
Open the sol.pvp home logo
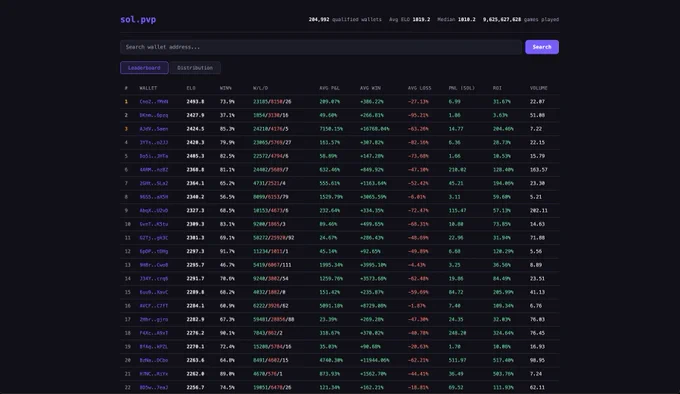(138, 20)
